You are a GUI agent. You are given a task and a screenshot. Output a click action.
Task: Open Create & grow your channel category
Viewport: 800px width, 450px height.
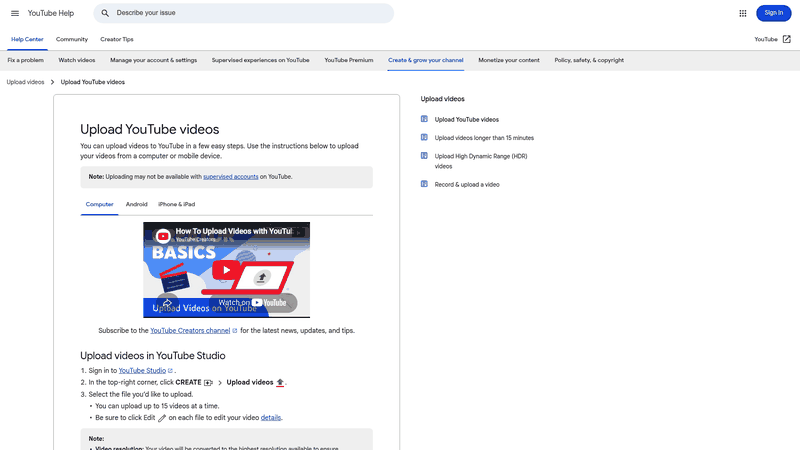tap(426, 60)
